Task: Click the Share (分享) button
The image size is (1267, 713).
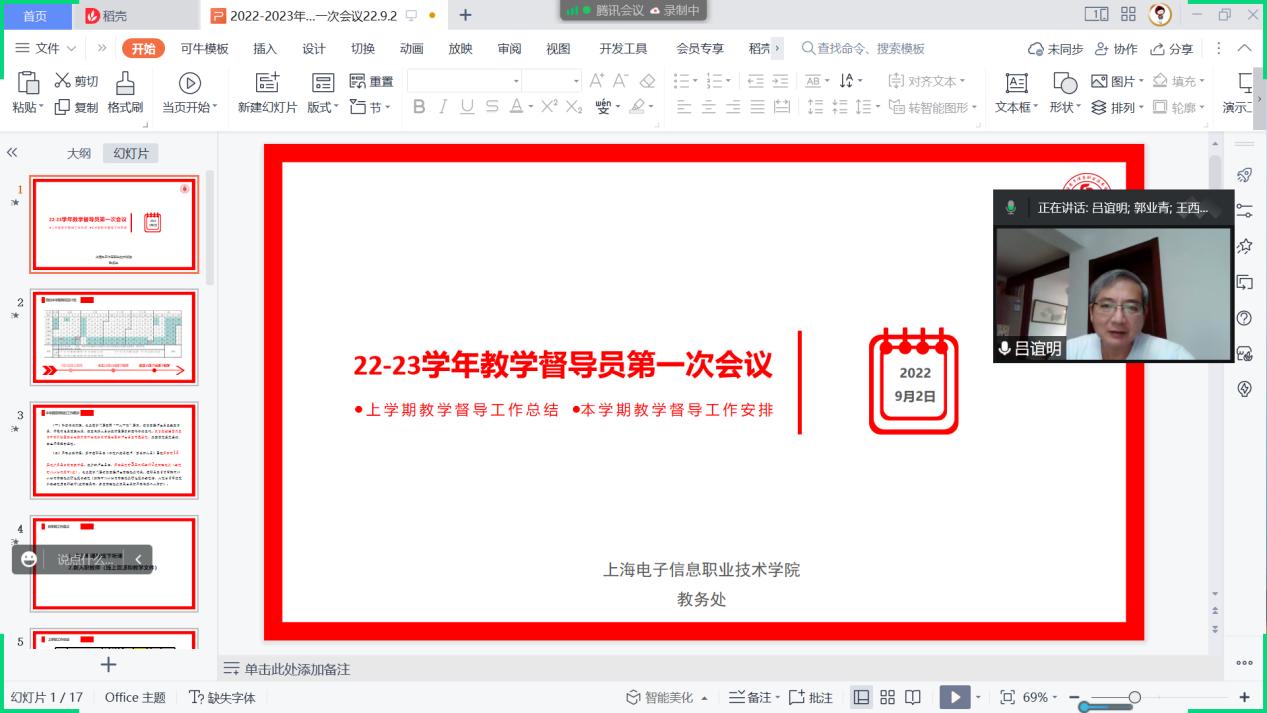Action: click(1172, 49)
